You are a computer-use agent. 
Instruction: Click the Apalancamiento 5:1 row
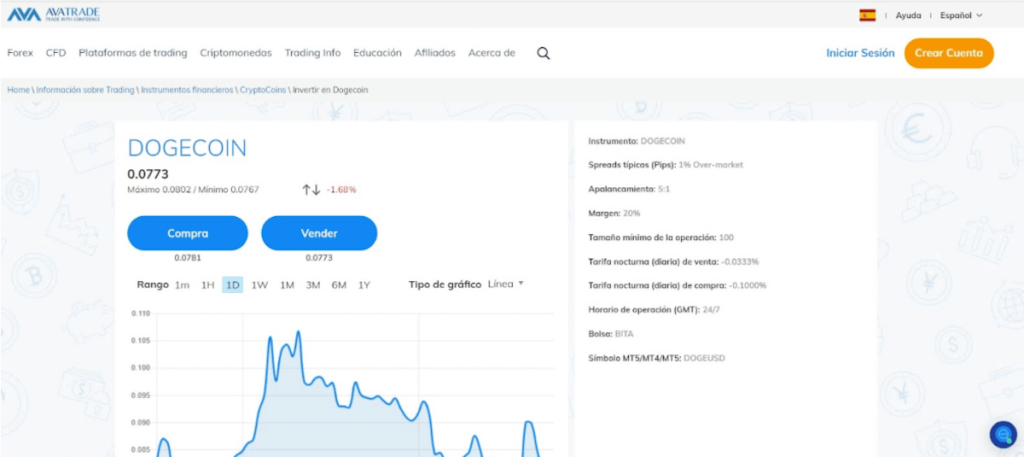628,189
